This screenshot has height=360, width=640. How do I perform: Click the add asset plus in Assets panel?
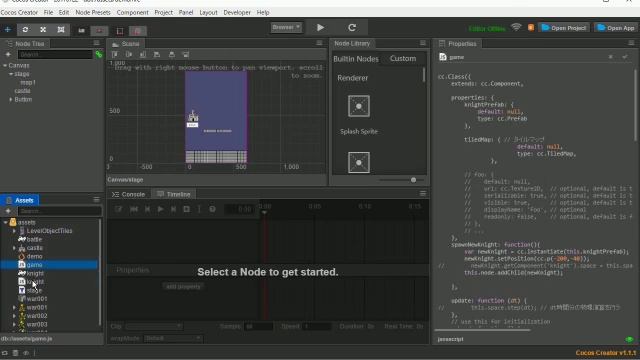[8, 211]
